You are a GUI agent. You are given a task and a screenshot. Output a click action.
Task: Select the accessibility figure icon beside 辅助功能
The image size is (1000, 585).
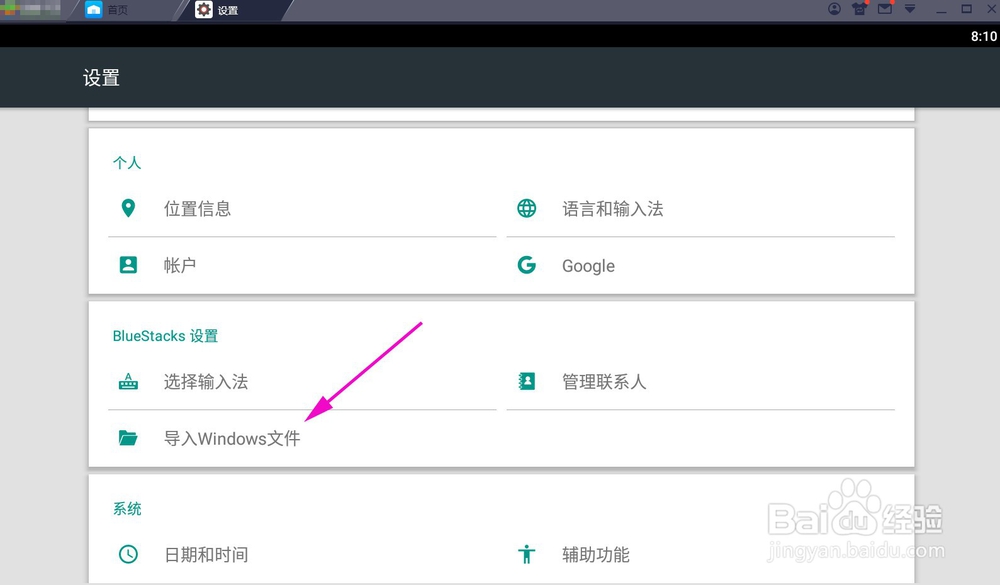click(527, 554)
